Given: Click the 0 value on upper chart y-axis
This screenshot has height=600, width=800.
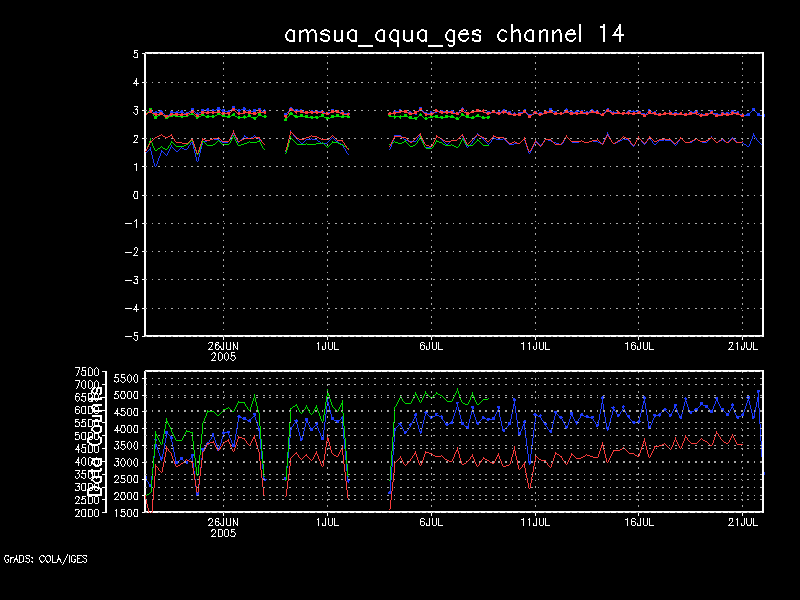Looking at the screenshot, I should pyautogui.click(x=135, y=196).
